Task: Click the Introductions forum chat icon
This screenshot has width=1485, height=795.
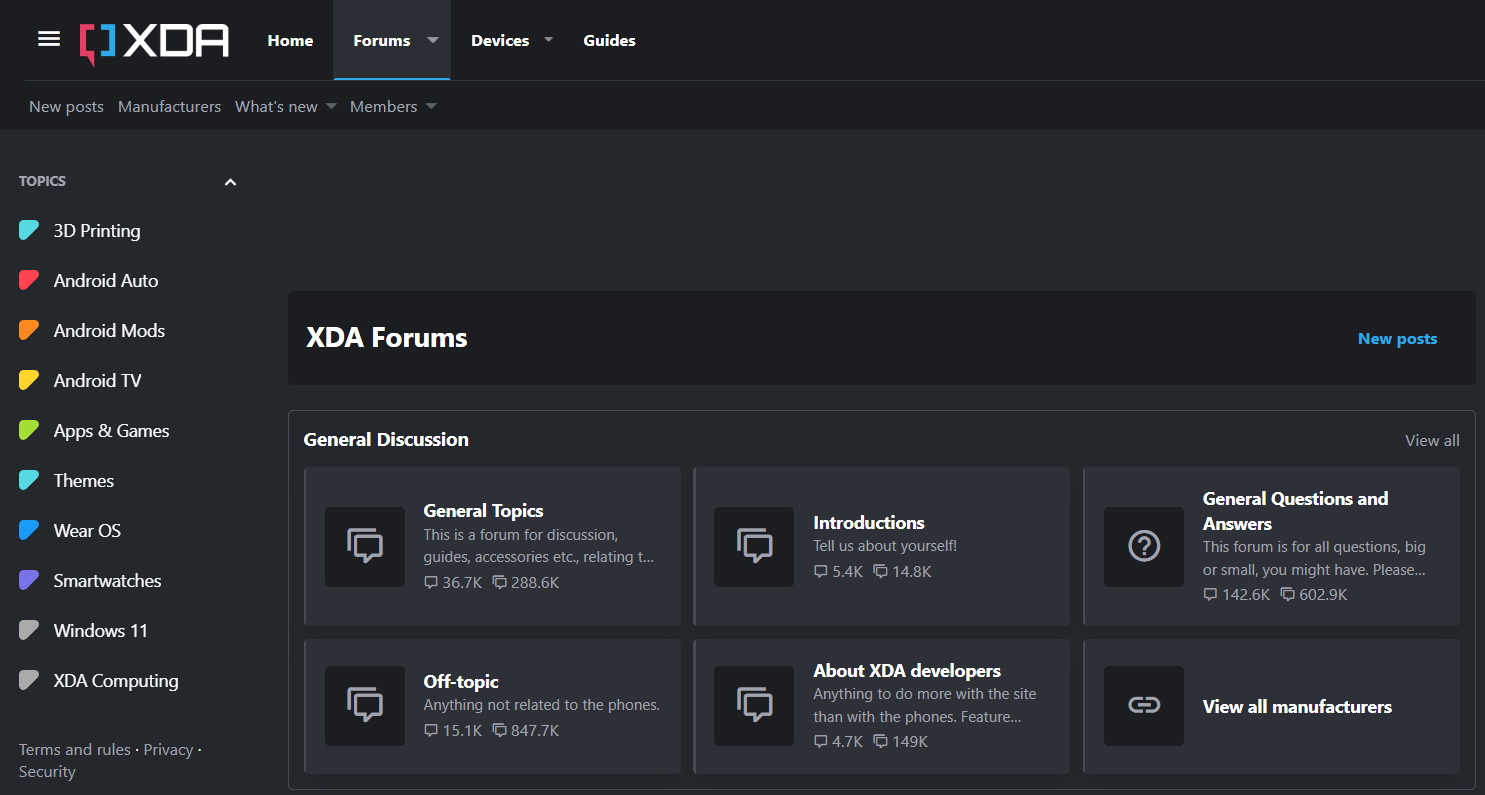Action: (x=754, y=547)
